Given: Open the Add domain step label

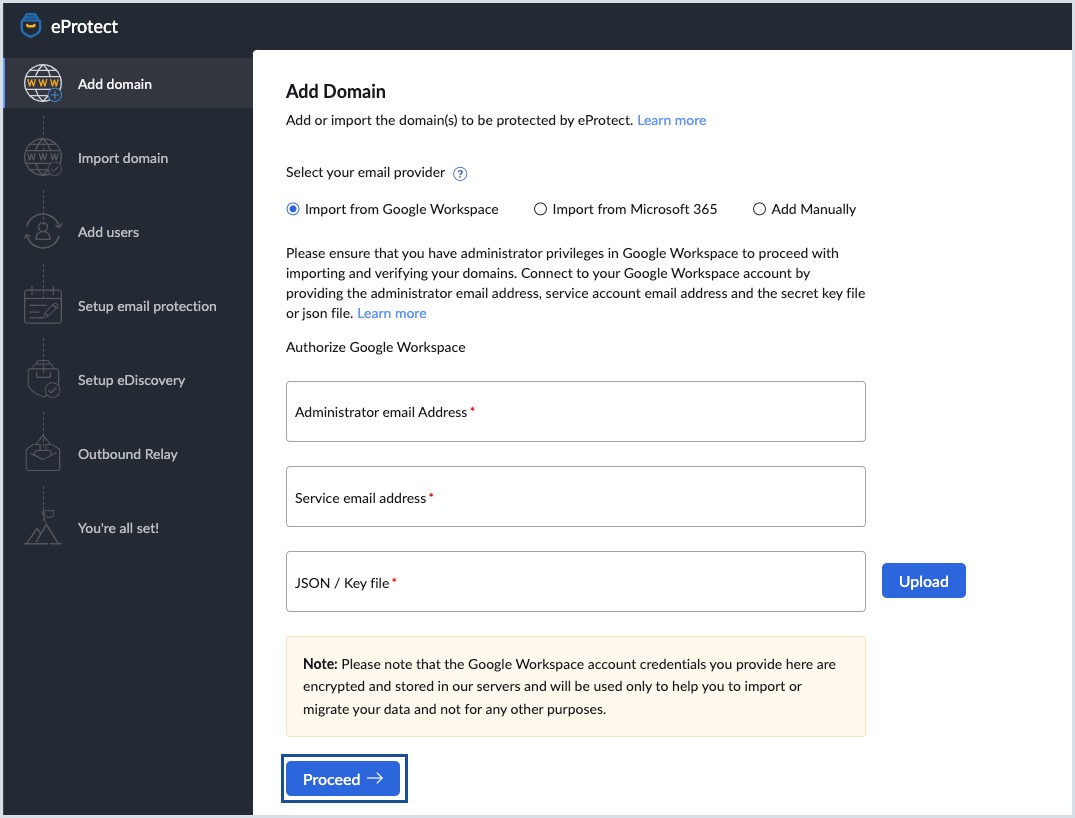Looking at the screenshot, I should pos(114,84).
